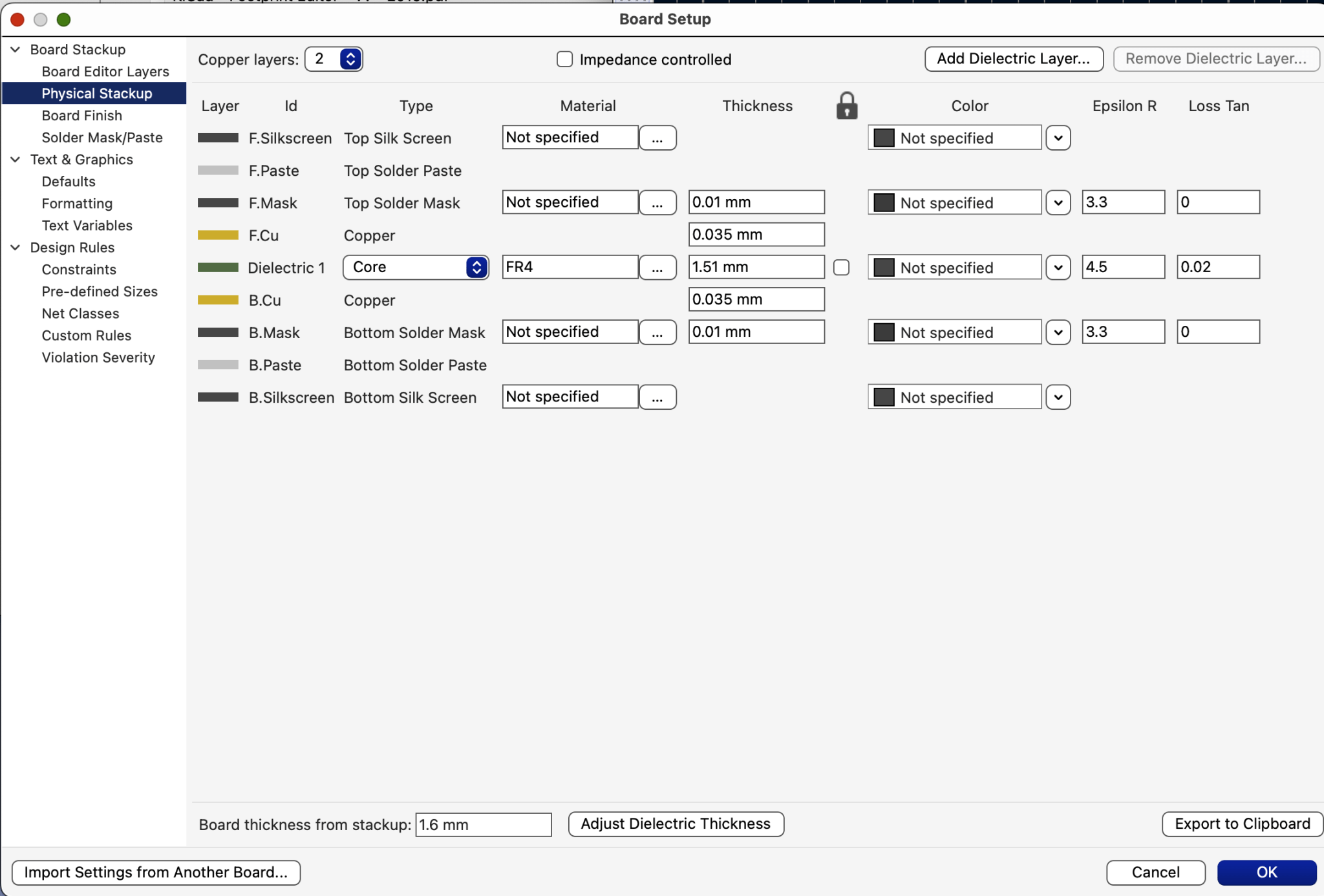Open Board Editor Layers page
1324x896 pixels.
[105, 71]
